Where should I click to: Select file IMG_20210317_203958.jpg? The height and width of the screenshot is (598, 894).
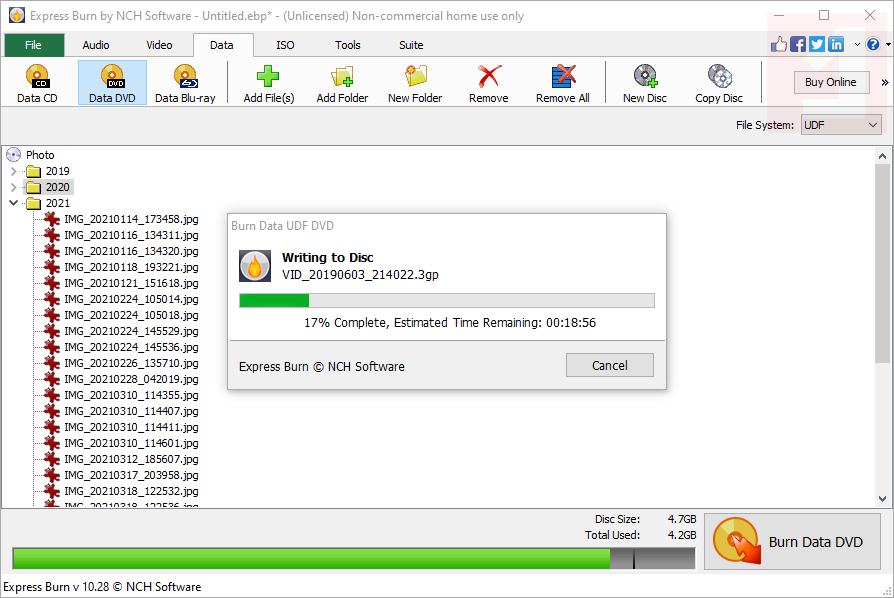click(131, 475)
